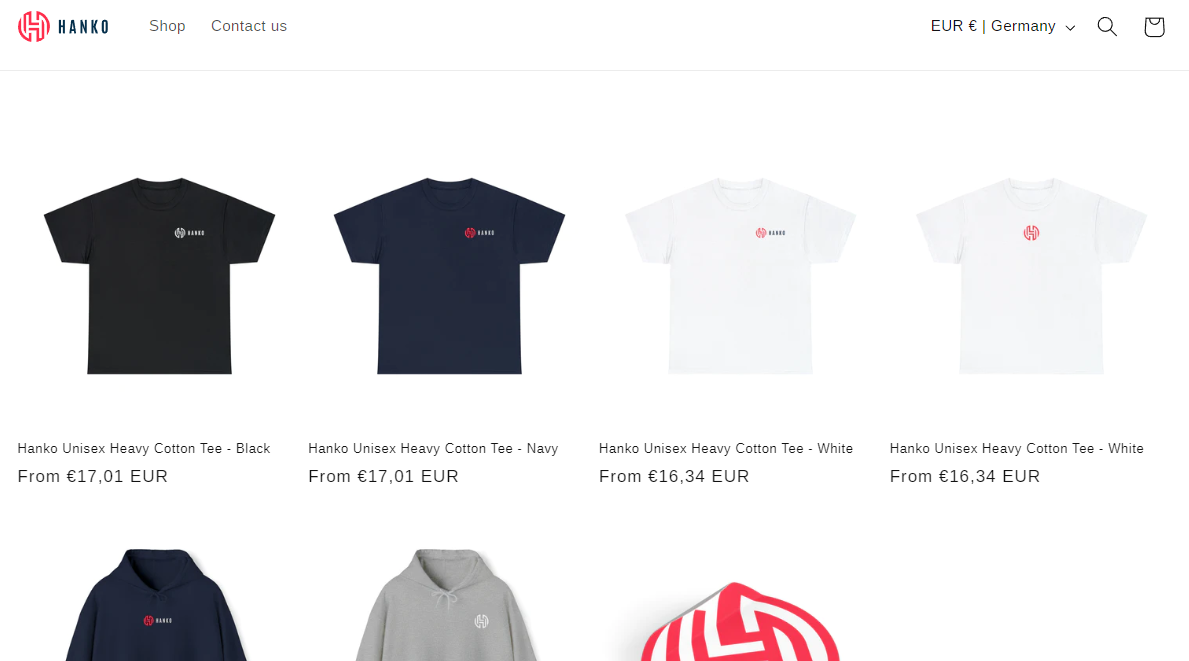Screen dimensions: 1189x661
Task: Select white tee with Hanko wordmark logo
Action: coord(740,275)
